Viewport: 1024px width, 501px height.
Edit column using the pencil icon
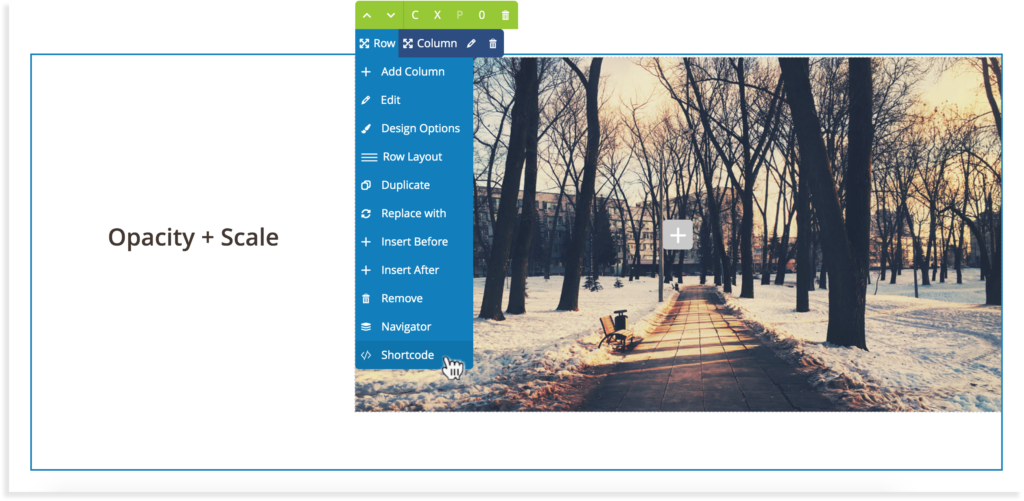[x=472, y=44]
